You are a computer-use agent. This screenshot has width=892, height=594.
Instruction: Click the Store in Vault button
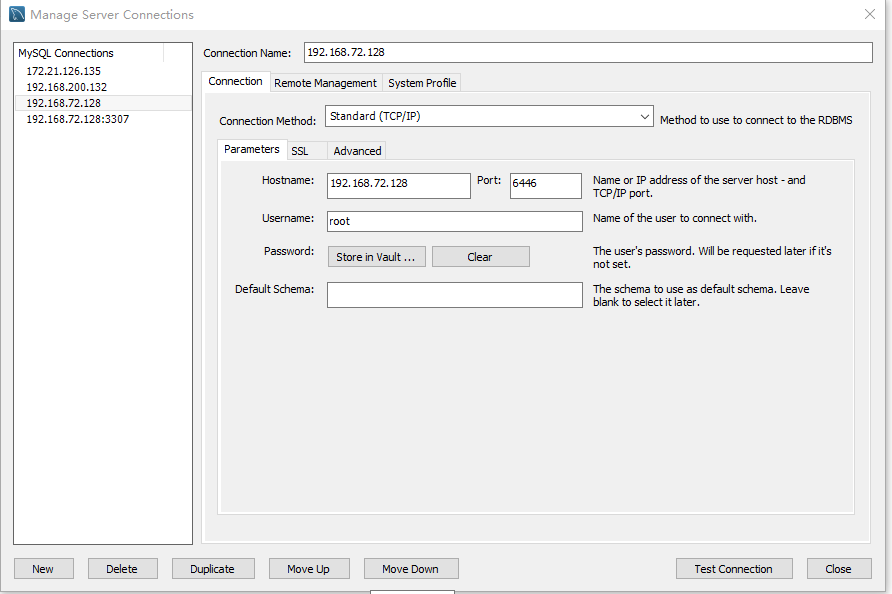tap(375, 257)
